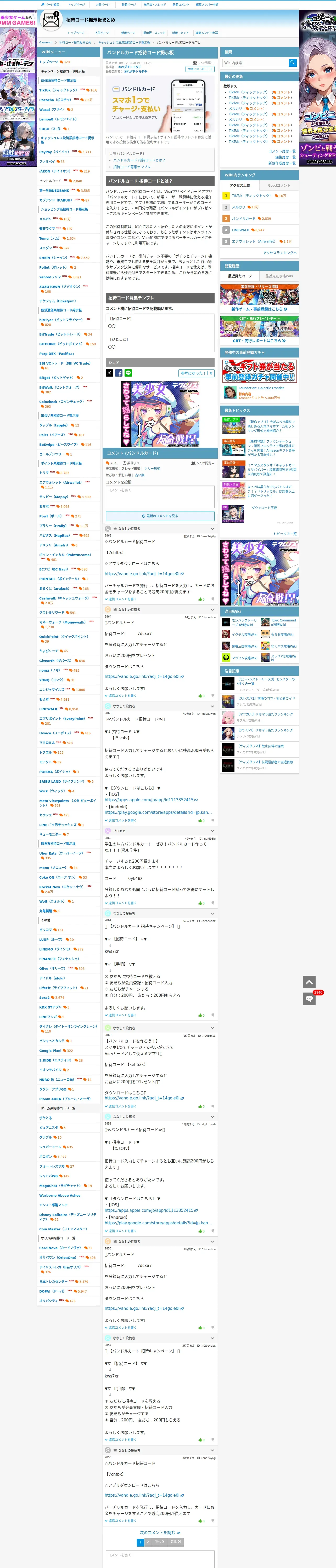
Task: Click the Wiki内検索 search field
Action: click(x=255, y=63)
